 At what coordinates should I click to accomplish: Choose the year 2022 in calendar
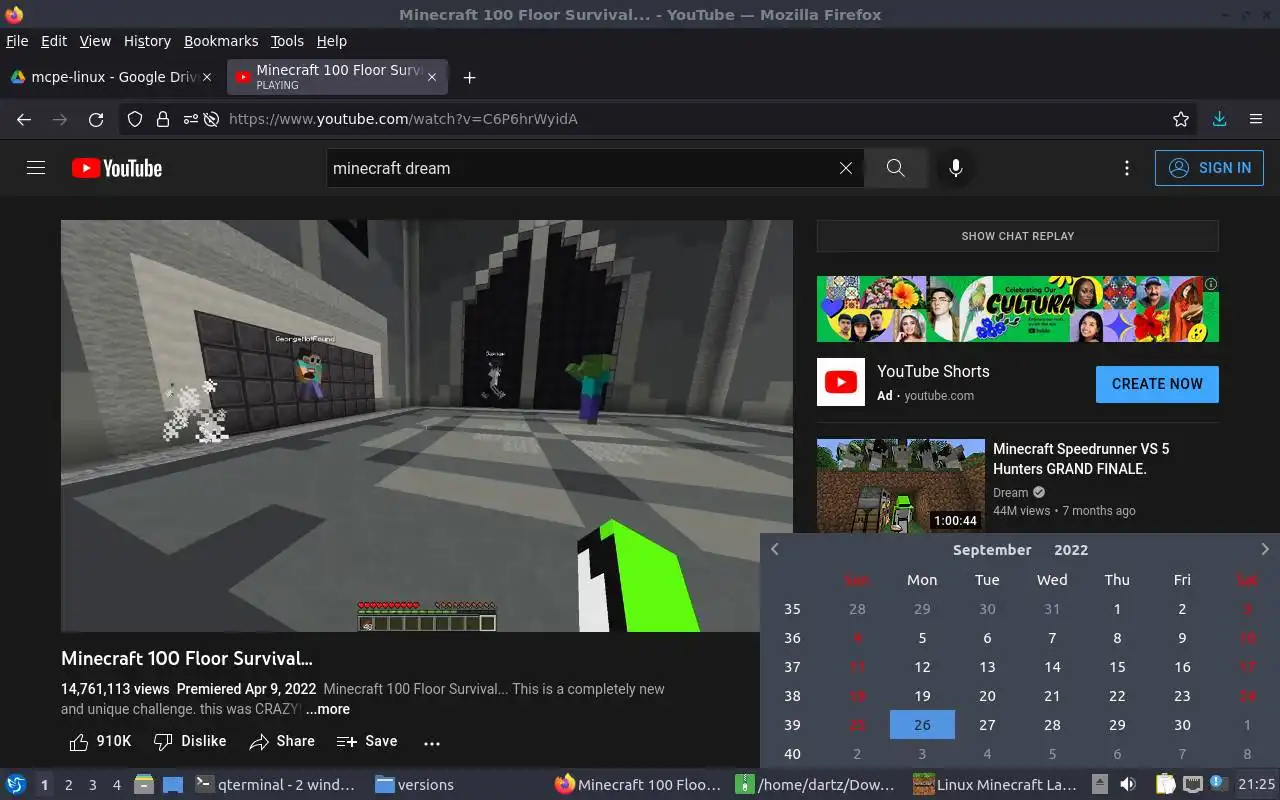click(x=1071, y=550)
